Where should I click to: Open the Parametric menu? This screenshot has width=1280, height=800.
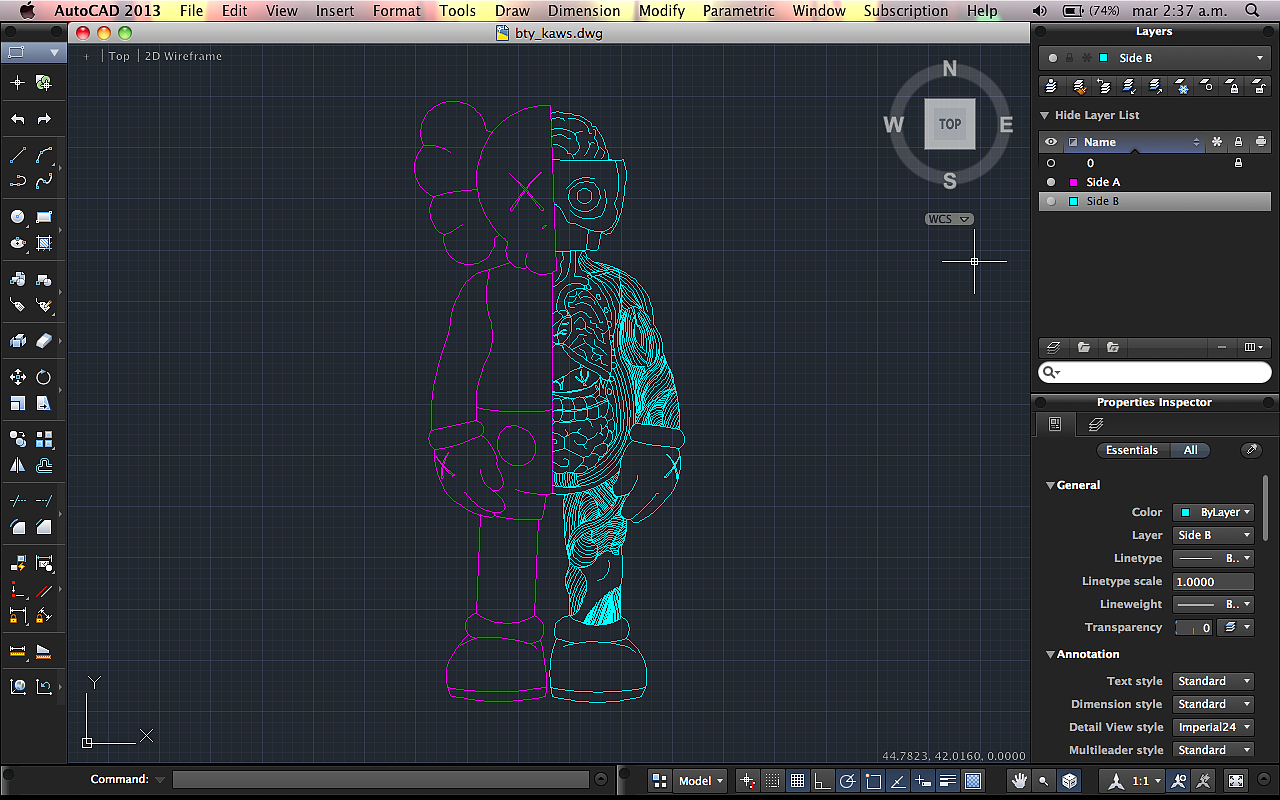click(x=738, y=11)
